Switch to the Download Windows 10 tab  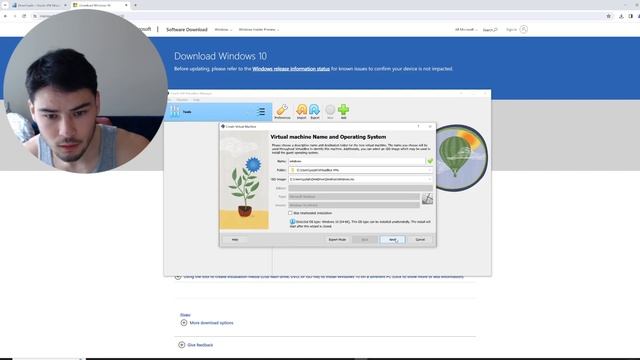pyautogui.click(x=100, y=5)
